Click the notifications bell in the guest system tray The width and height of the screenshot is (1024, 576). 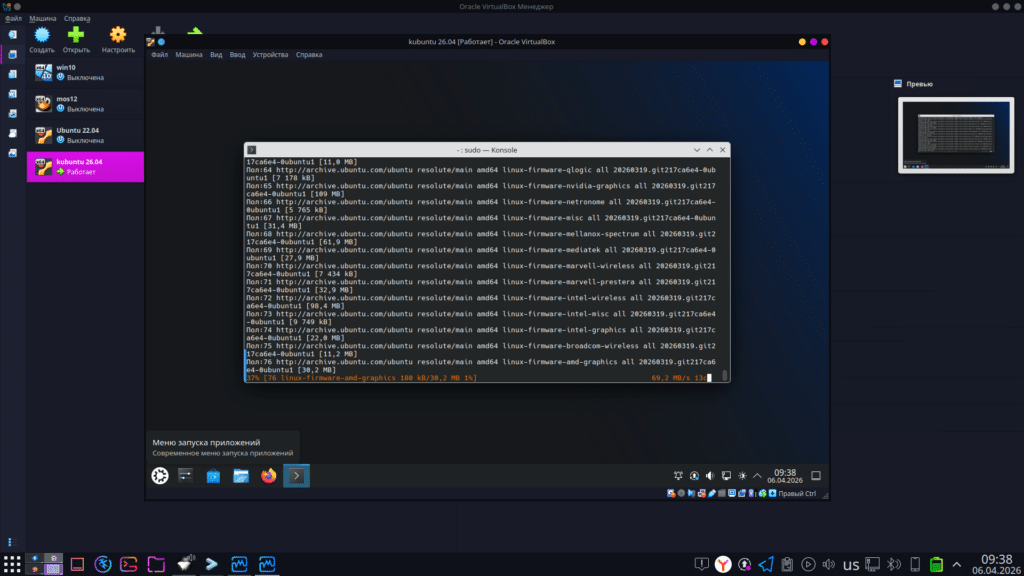click(678, 475)
